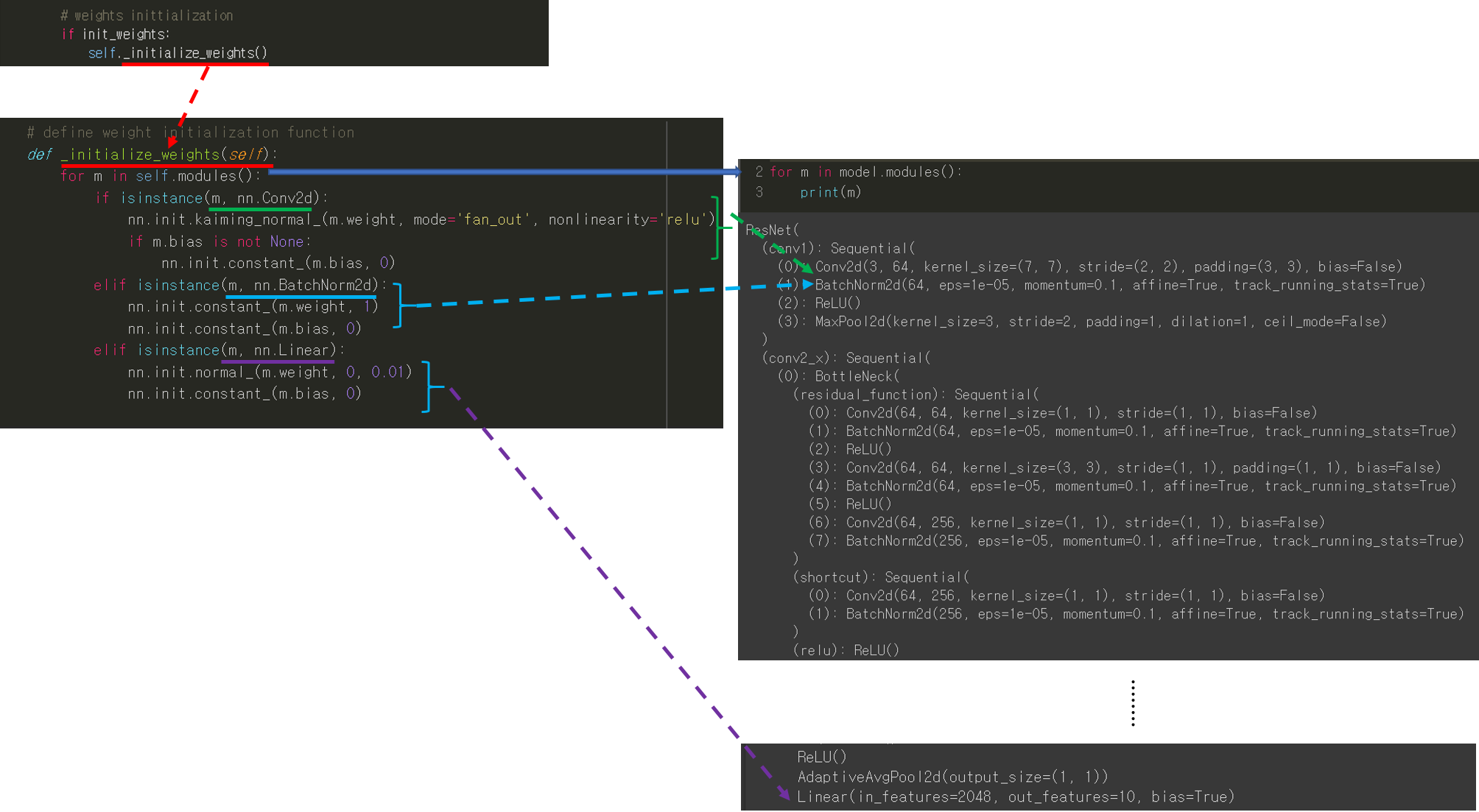Click the (shortcut): Sequential entry
Screen dimensions: 1479x812
[x=881, y=577]
